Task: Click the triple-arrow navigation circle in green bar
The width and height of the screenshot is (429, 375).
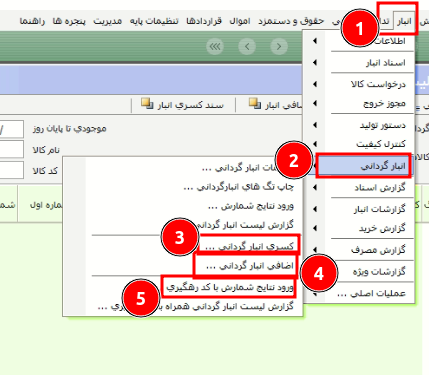Action: click(x=215, y=47)
